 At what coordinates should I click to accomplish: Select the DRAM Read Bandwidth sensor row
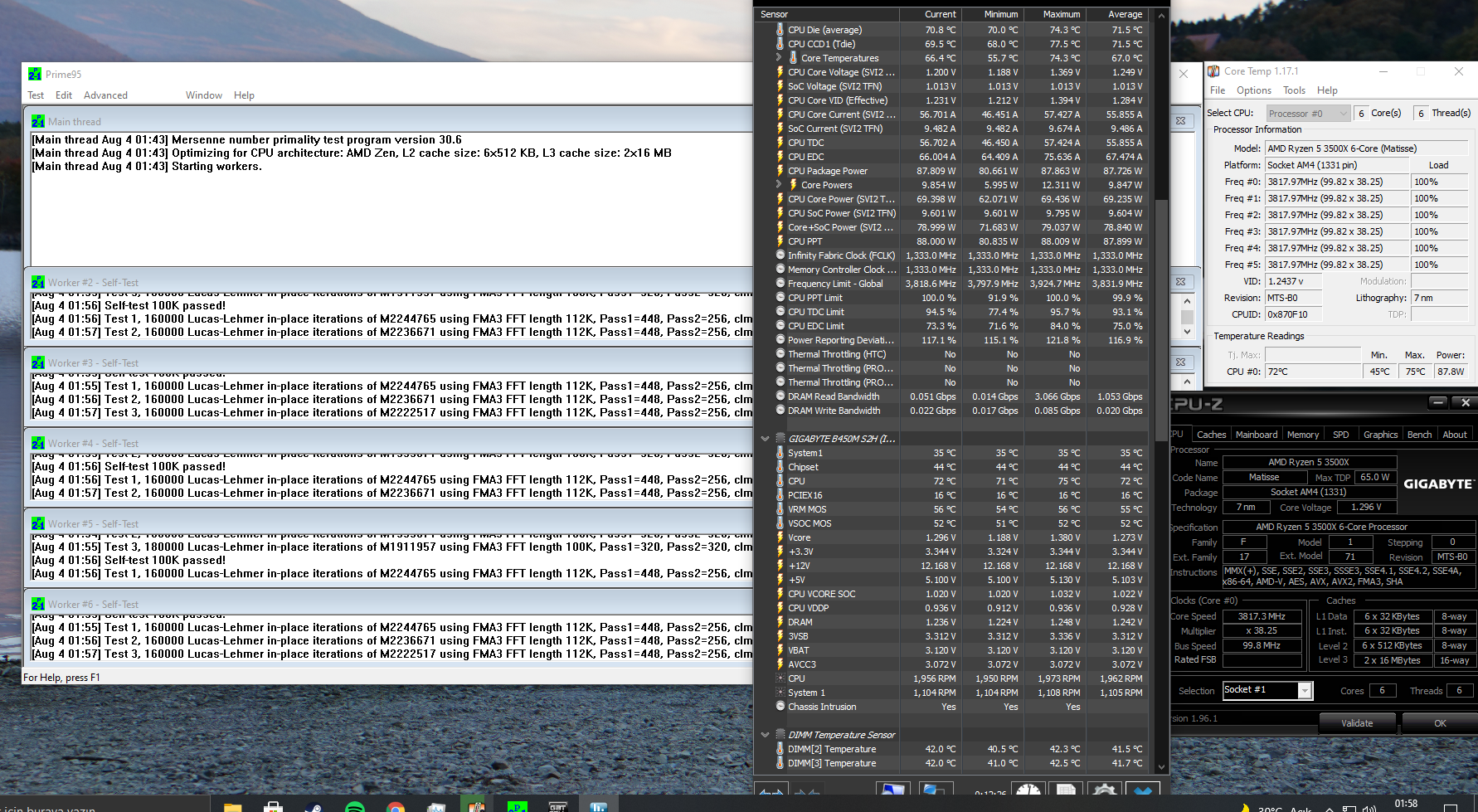951,396
